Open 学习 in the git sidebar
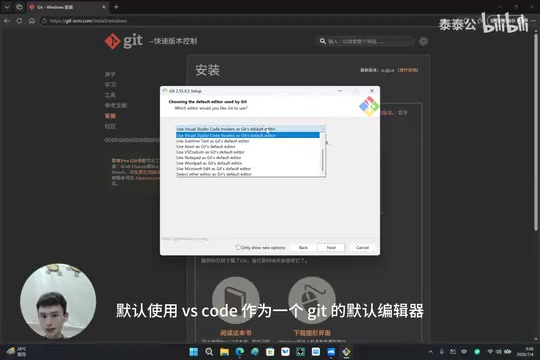The height and width of the screenshot is (360, 540). (110, 84)
